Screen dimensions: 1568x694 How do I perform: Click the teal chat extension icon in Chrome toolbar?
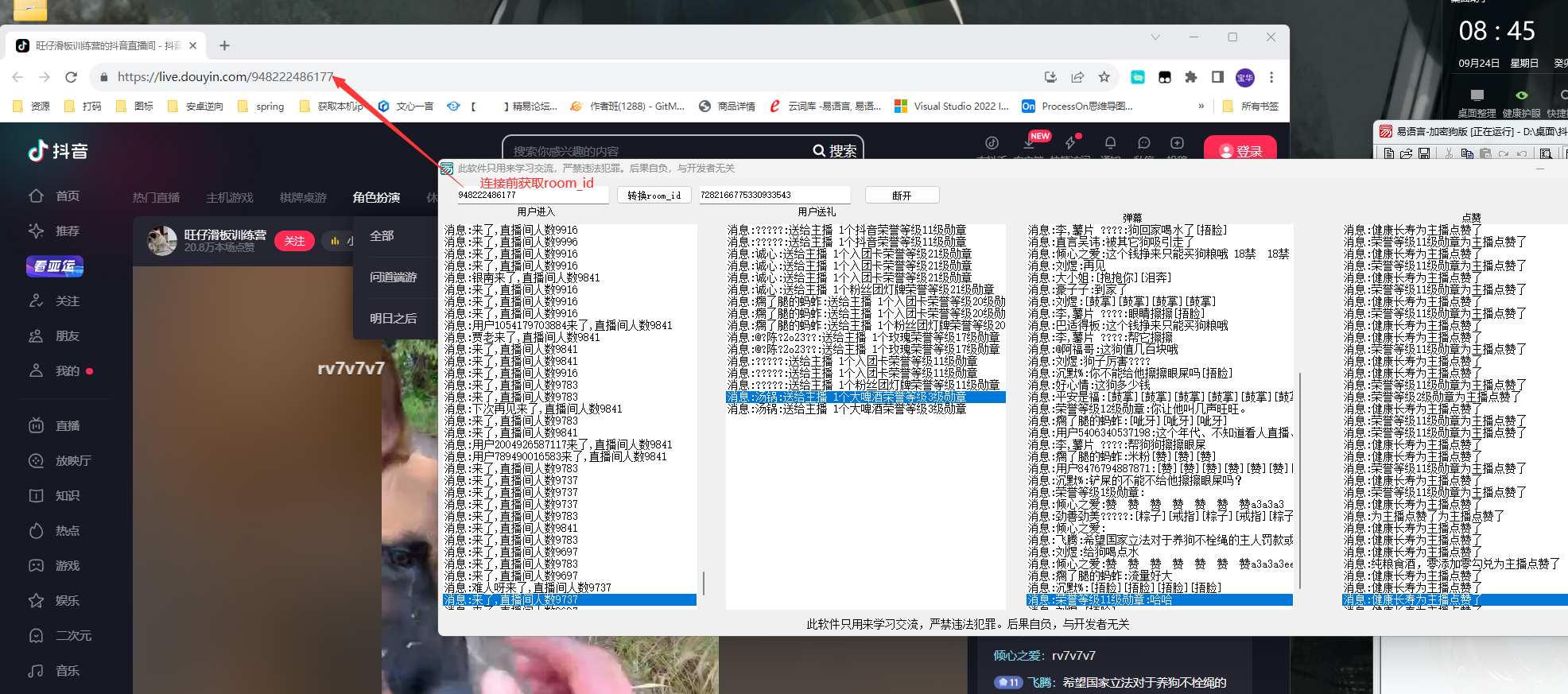tap(1138, 77)
